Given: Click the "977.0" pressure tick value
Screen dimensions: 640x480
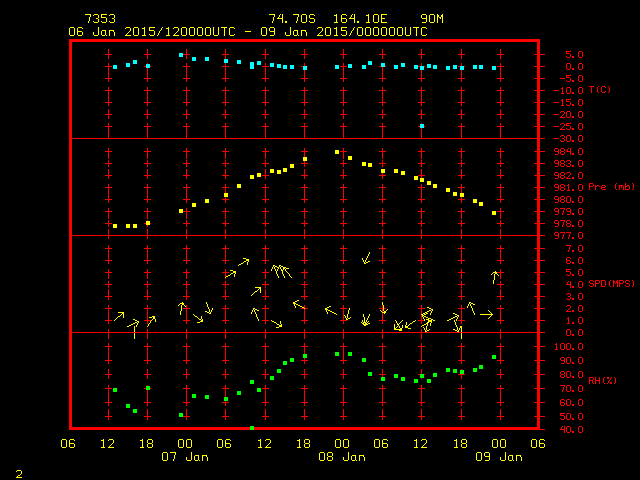Looking at the screenshot, I should point(568,236).
